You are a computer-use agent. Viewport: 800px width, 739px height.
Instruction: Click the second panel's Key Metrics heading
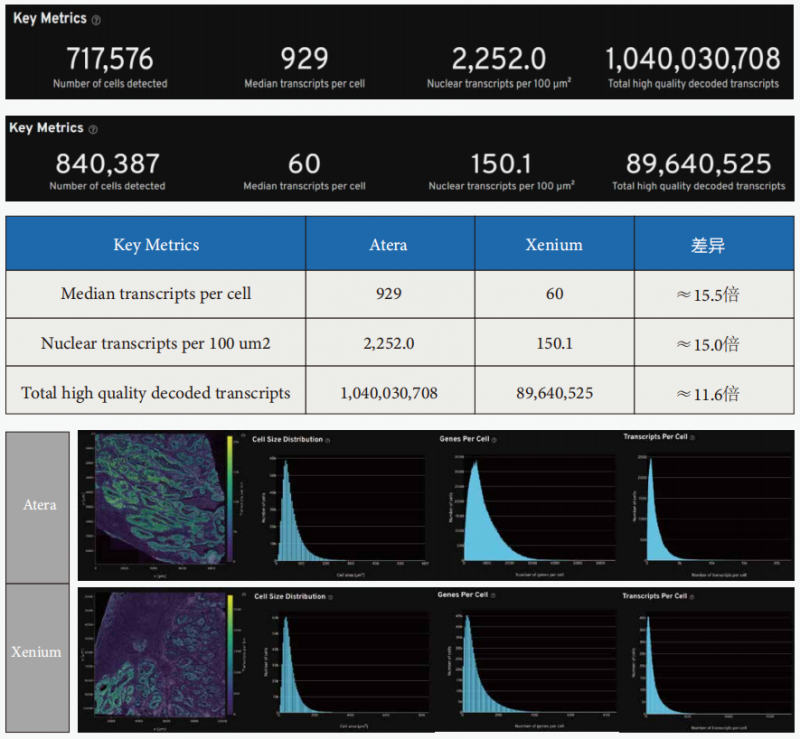tap(46, 128)
